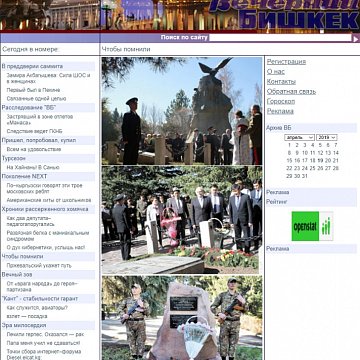
Task: Open the Чтобы помнили section in the sidebar
Action: [x=22, y=257]
